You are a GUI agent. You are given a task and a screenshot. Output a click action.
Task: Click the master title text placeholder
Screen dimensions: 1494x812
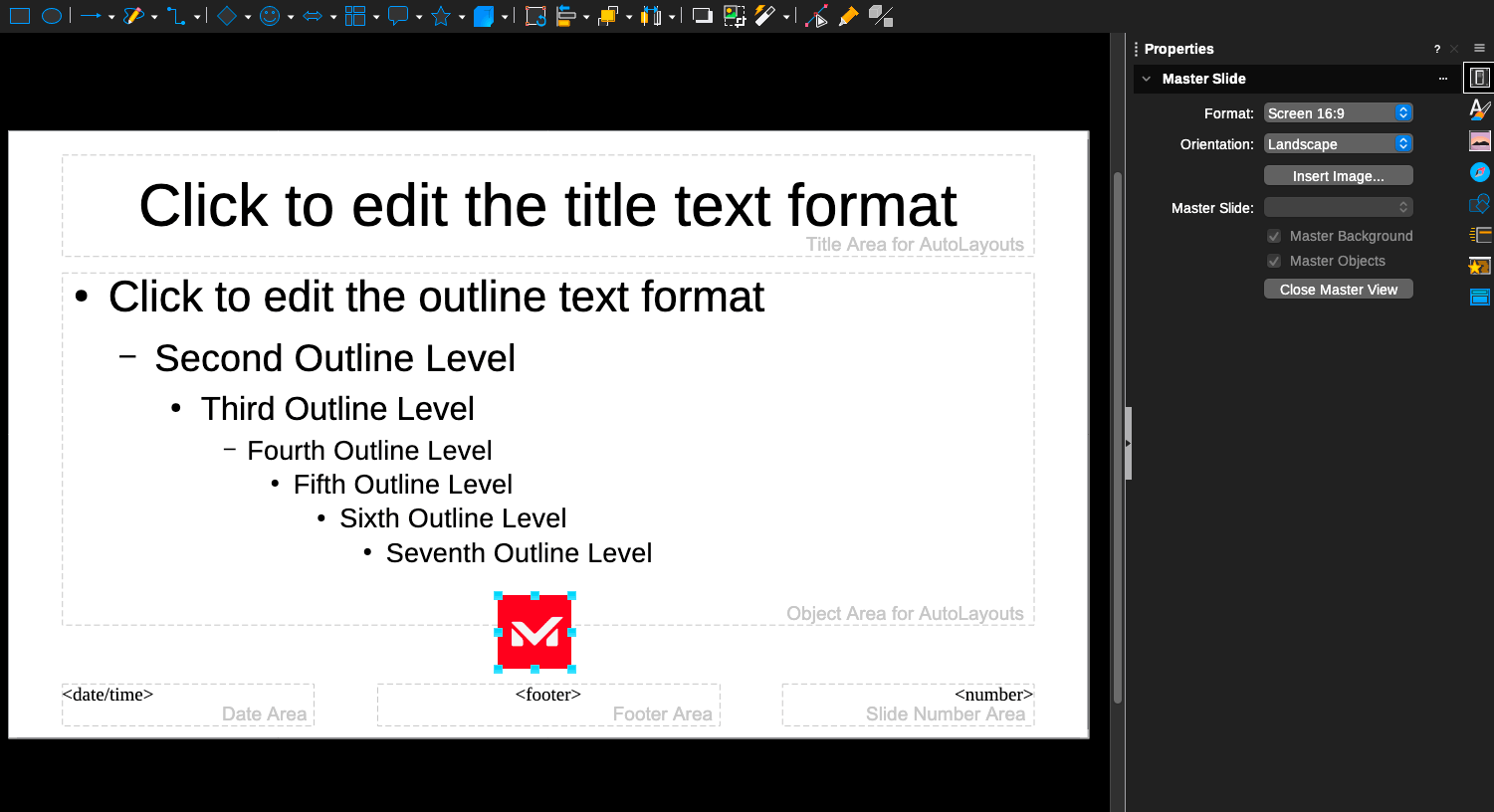[547, 206]
